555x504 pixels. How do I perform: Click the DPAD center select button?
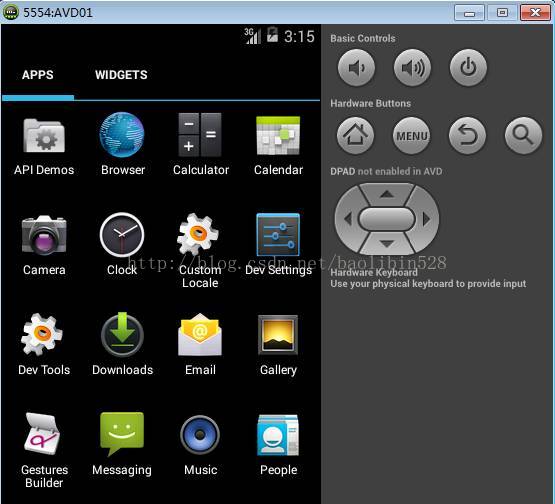(x=387, y=219)
